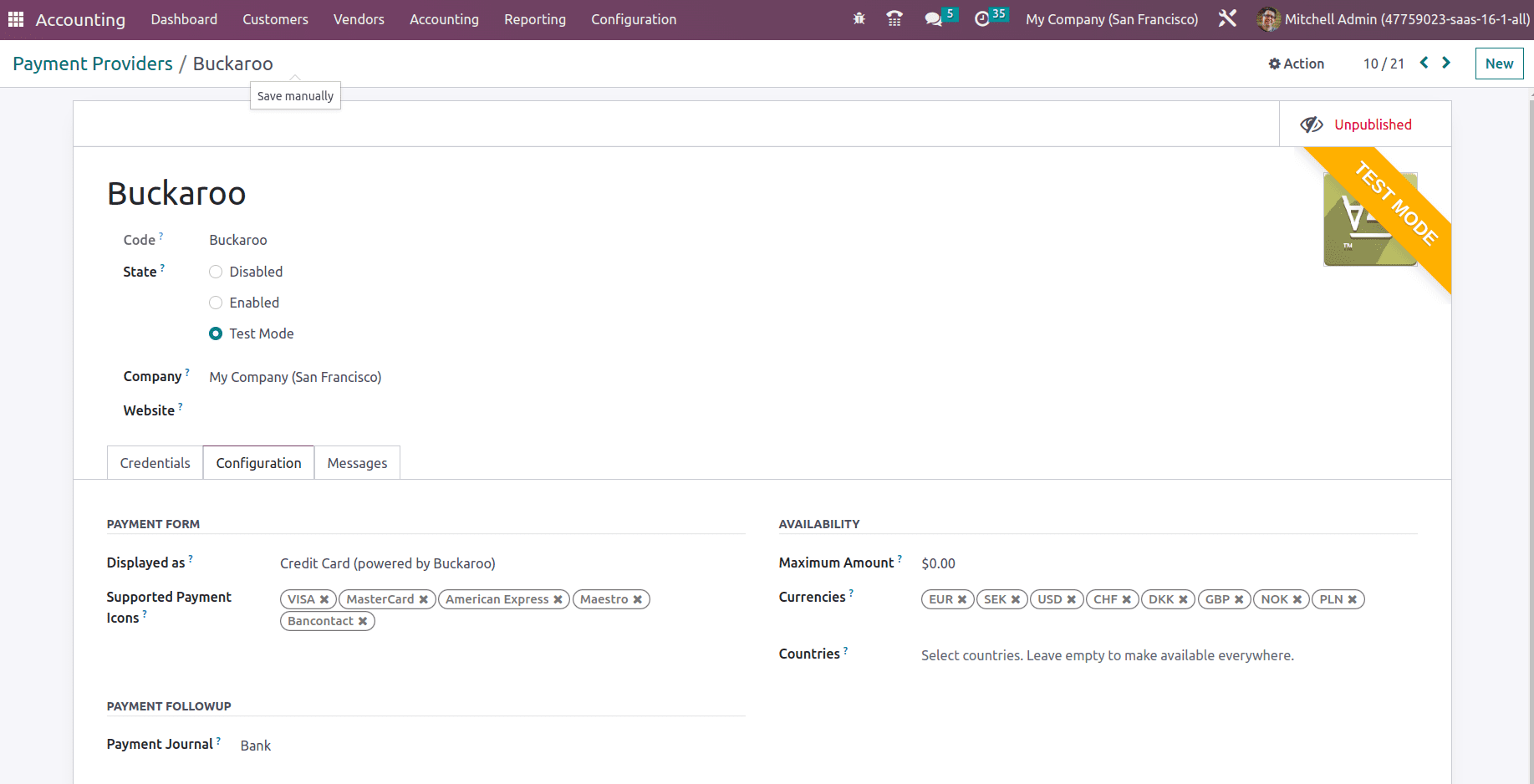Remove the NOK currency tag

coord(1297,599)
